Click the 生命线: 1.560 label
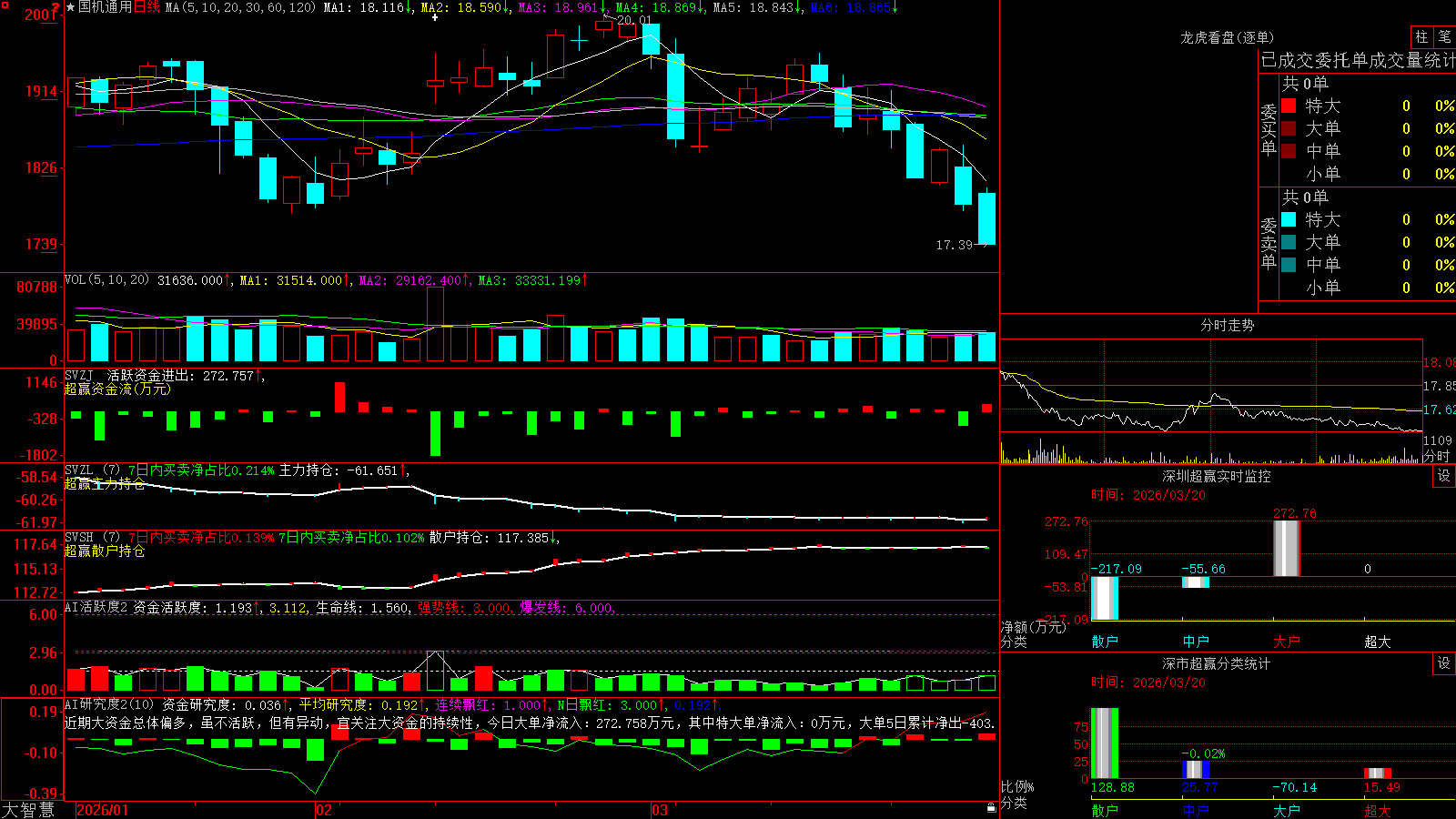The image size is (1456, 819). (x=362, y=607)
